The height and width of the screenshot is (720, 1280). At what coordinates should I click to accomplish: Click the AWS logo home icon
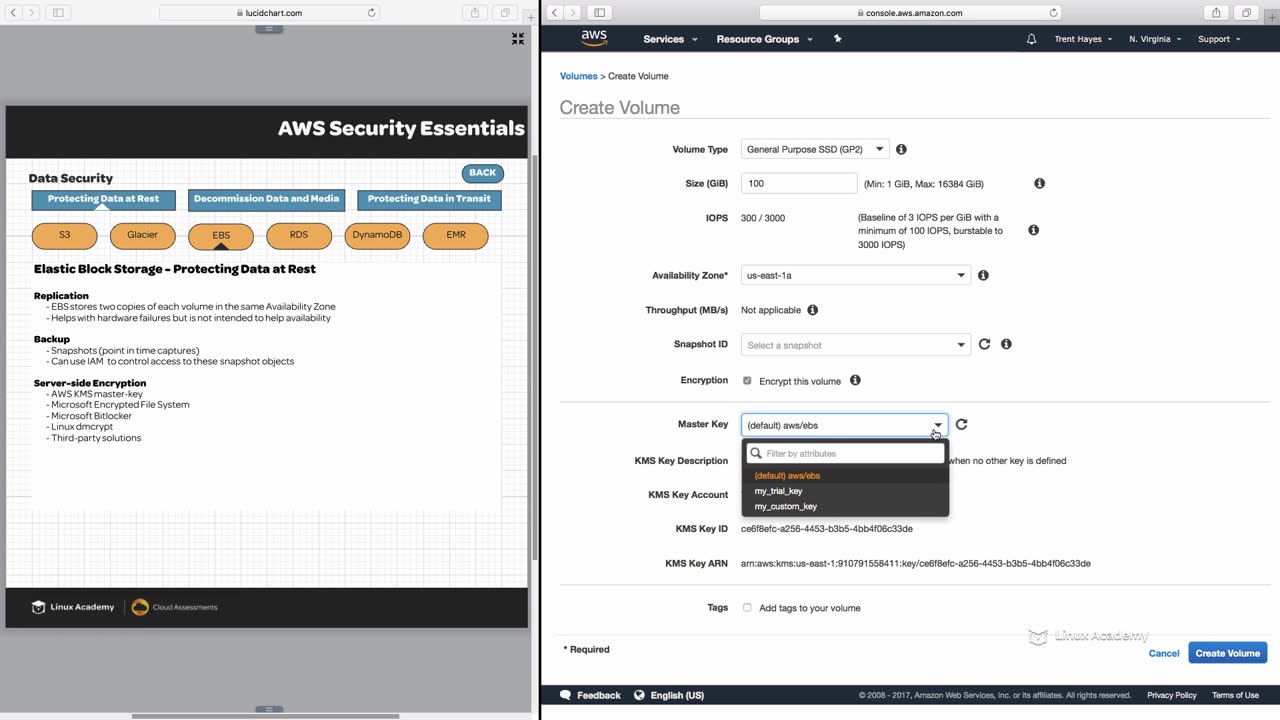[x=594, y=38]
